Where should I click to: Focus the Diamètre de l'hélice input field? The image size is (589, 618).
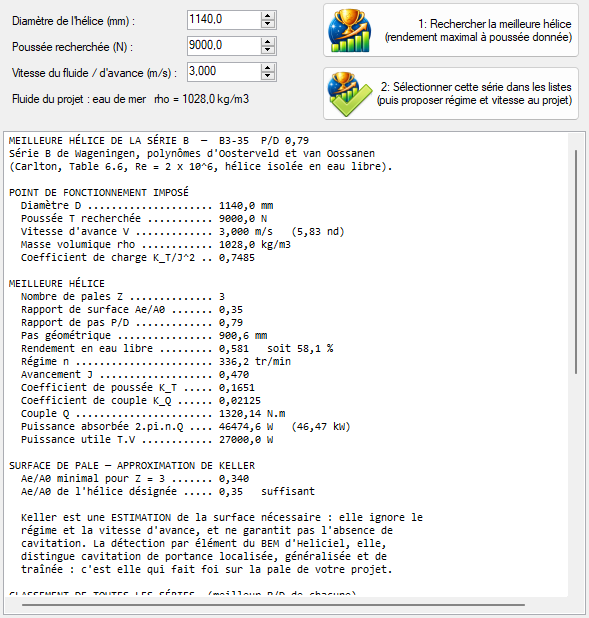click(224, 20)
